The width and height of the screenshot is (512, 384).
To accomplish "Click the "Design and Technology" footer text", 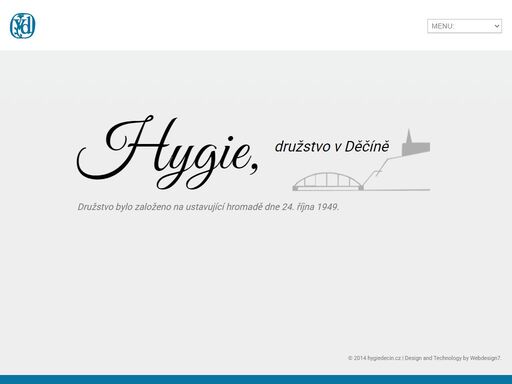I will [433, 358].
